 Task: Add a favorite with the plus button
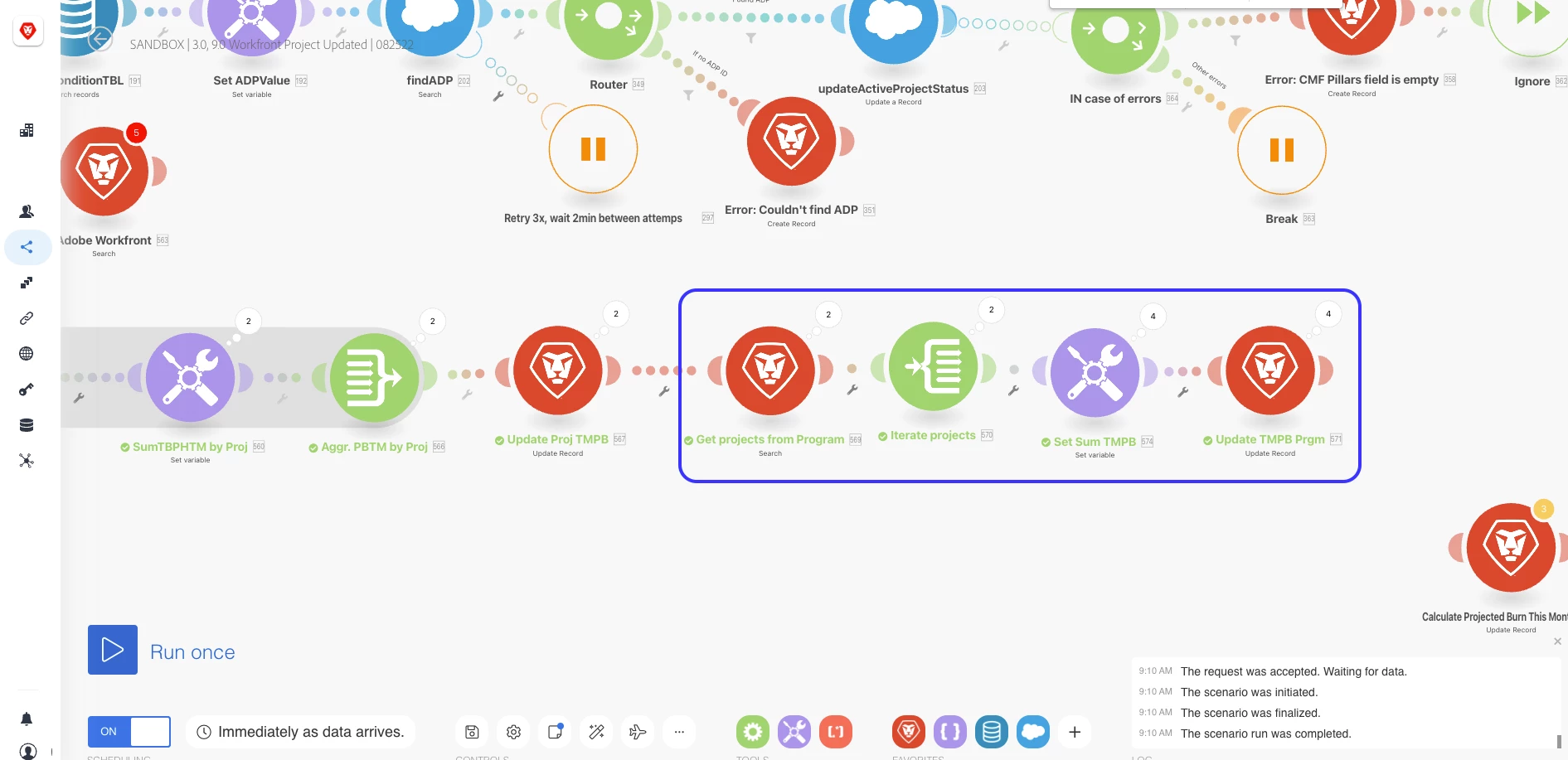pyautogui.click(x=1075, y=732)
